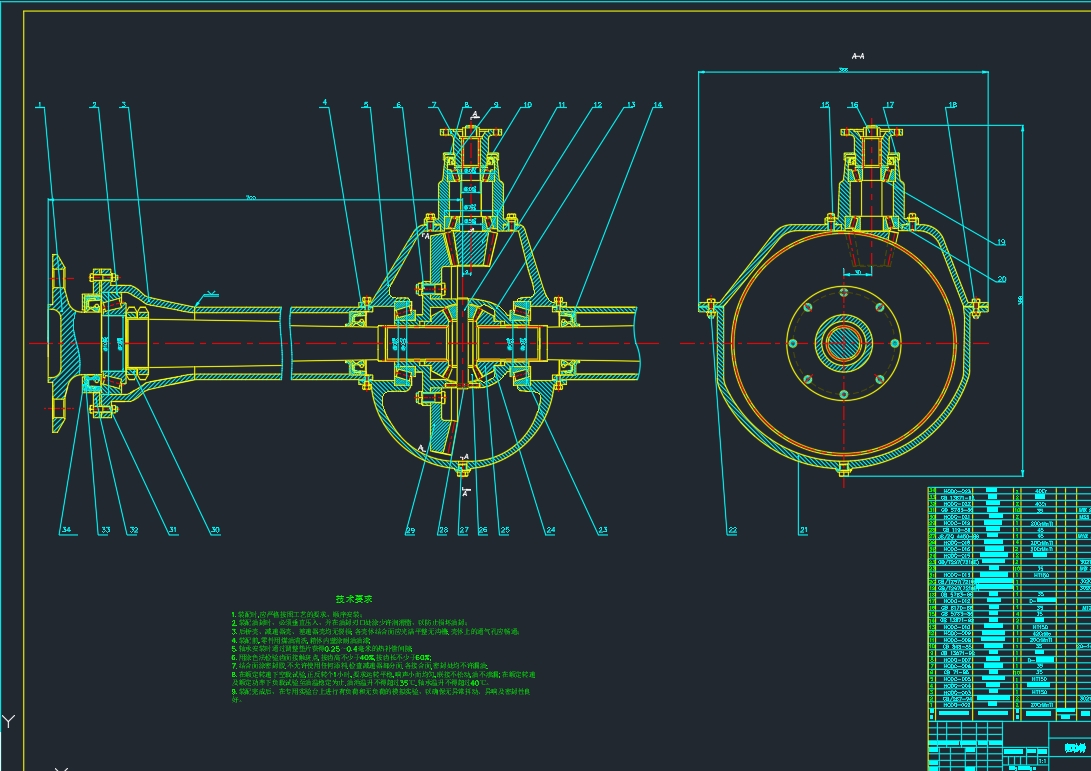The image size is (1091, 771).
Task: Click the center hub bore in the A-A view
Action: (845, 343)
